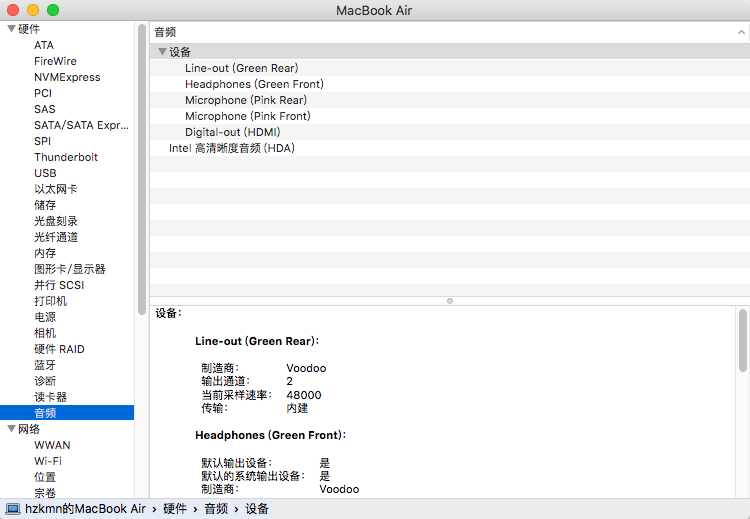Select the Microphone (Pink Rear) device row
This screenshot has width=750, height=519.
click(450, 100)
